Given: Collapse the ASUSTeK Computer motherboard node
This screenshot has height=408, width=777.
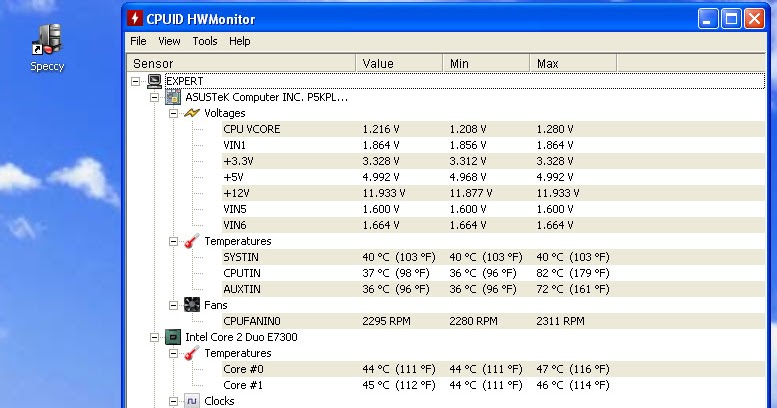Looking at the screenshot, I should click(x=155, y=97).
